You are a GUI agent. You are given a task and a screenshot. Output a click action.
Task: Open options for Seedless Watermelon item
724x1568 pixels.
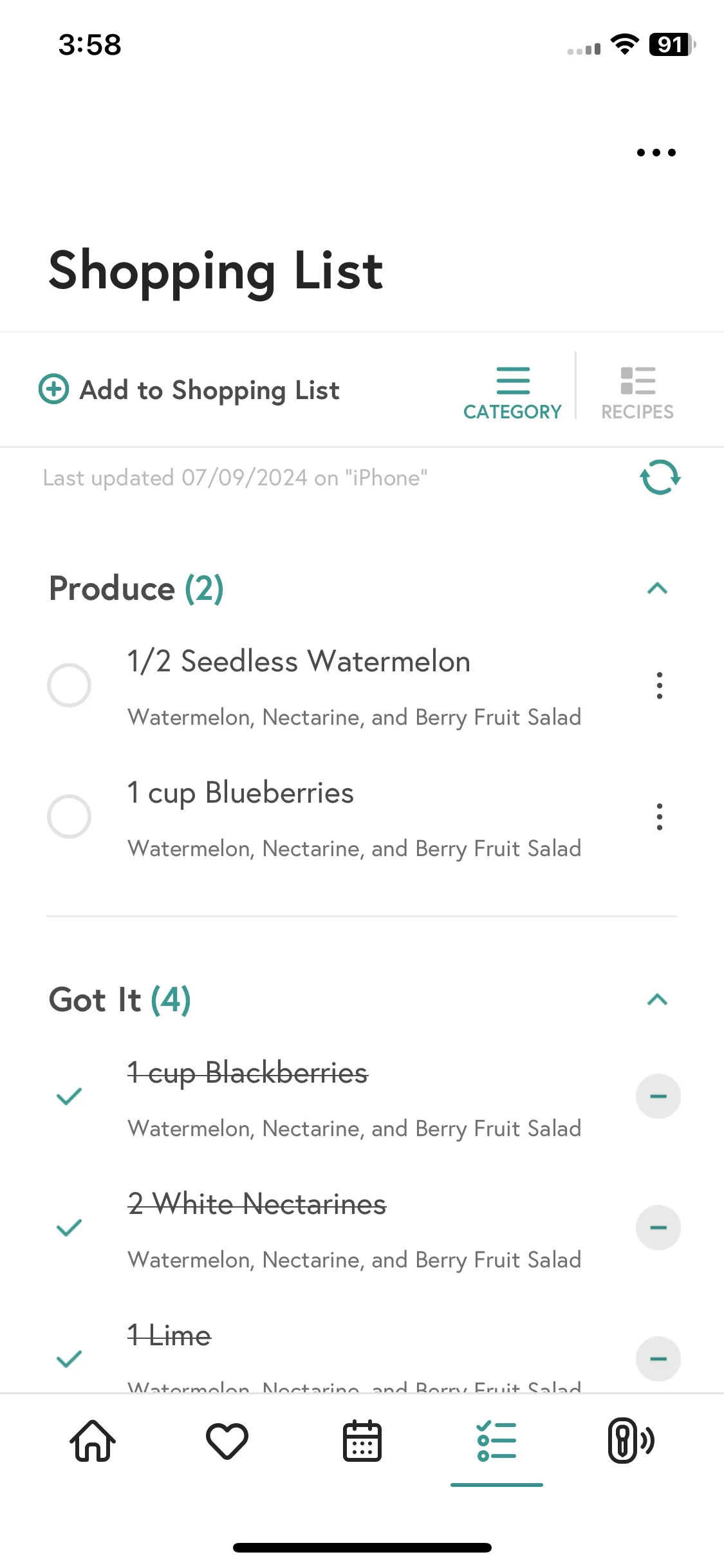(x=659, y=686)
